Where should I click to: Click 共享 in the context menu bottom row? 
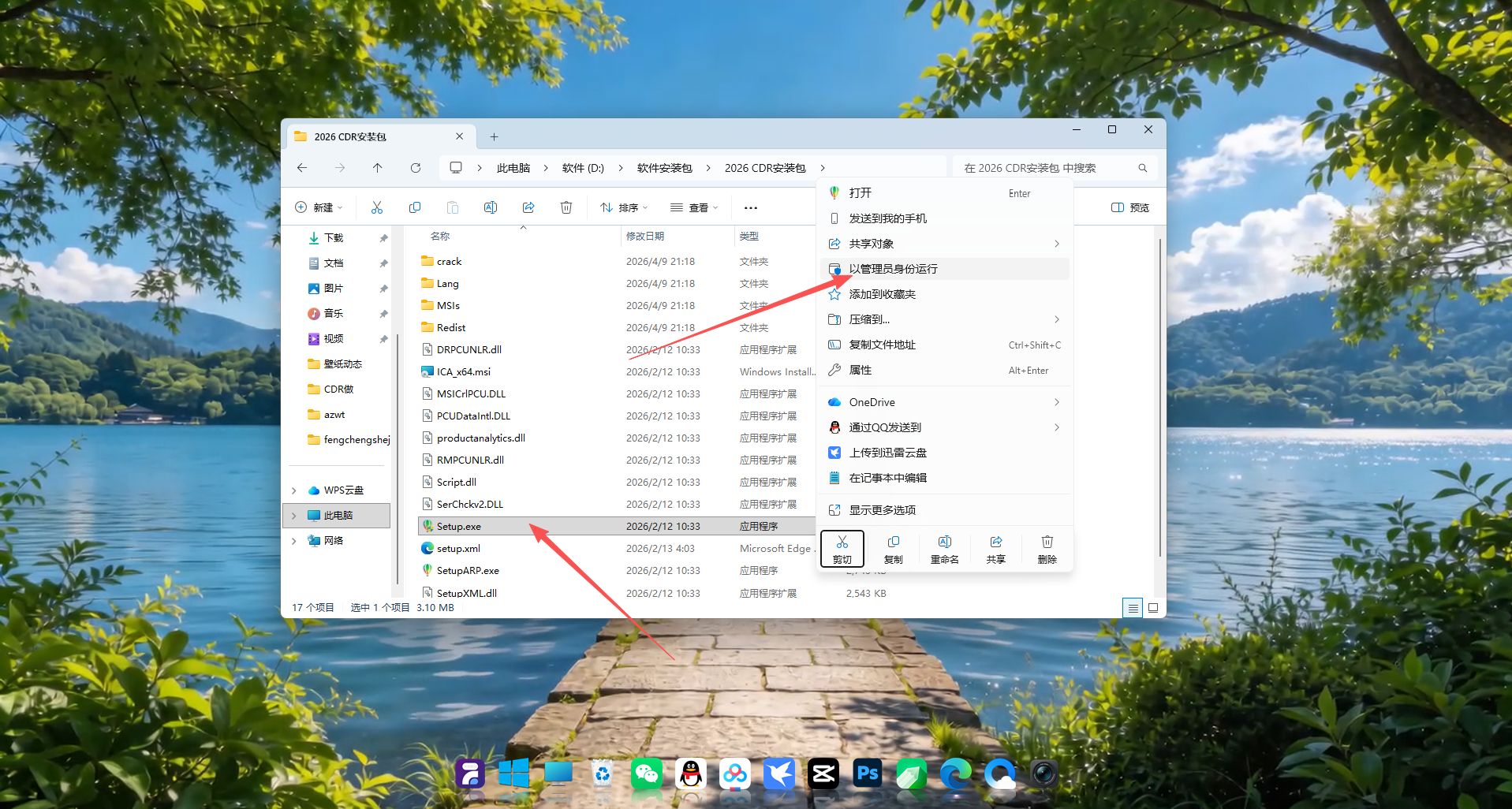pyautogui.click(x=996, y=548)
